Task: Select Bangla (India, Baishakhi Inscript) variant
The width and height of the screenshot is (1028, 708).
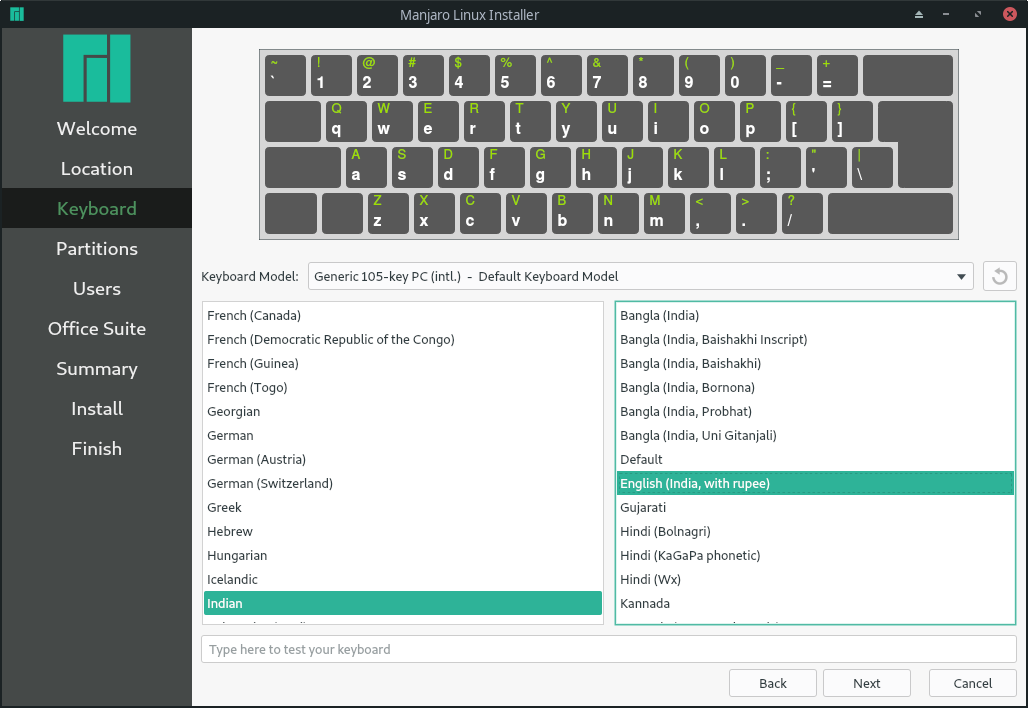Action: (815, 340)
